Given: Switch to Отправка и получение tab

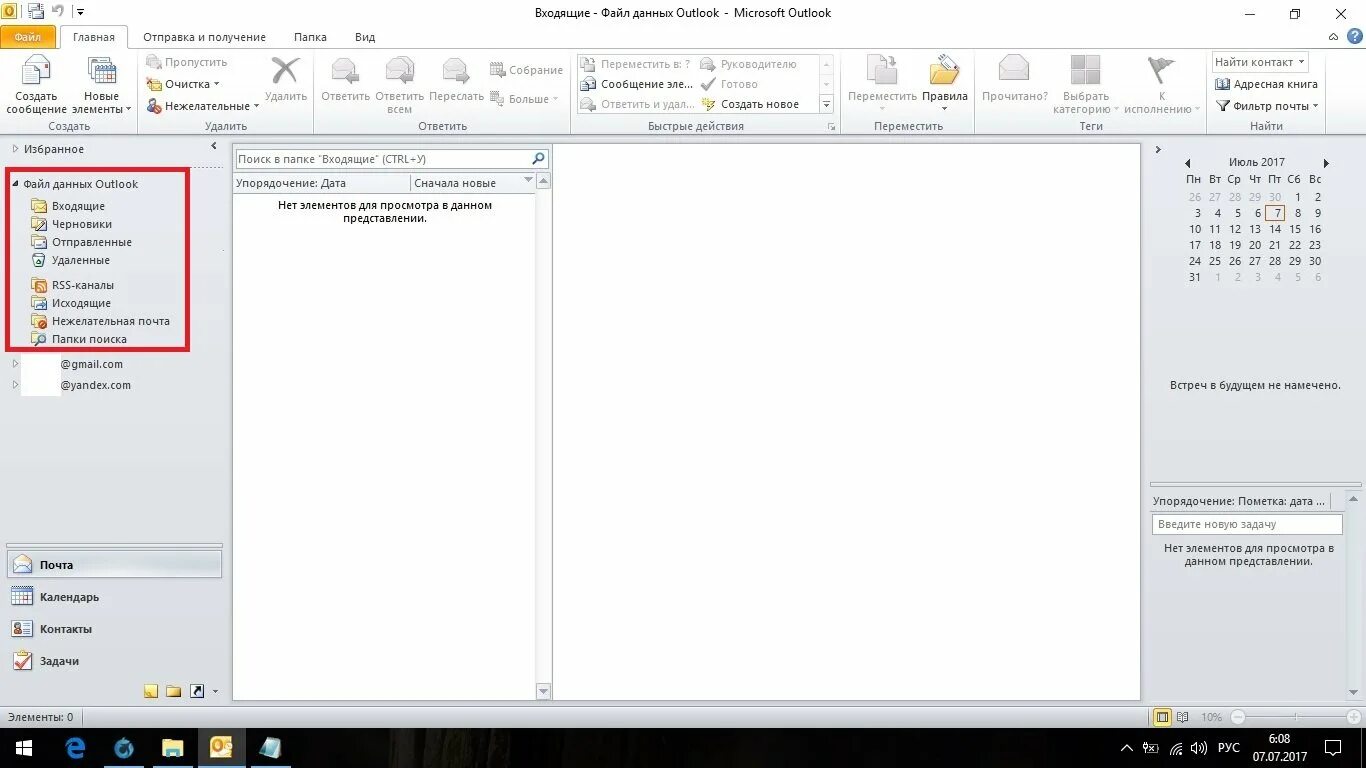Looking at the screenshot, I should (205, 37).
